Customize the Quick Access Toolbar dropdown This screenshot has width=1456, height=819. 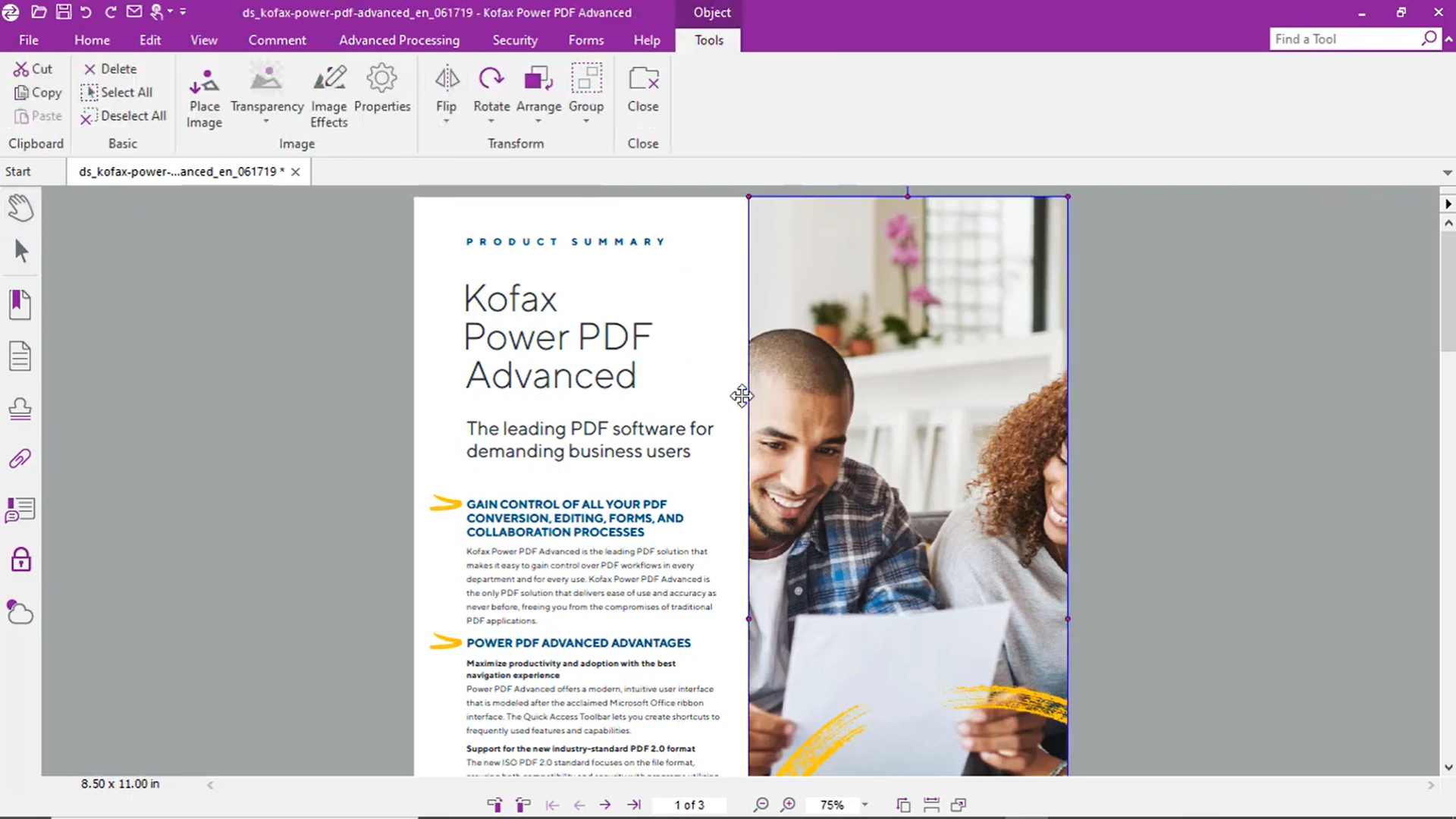coord(183,12)
